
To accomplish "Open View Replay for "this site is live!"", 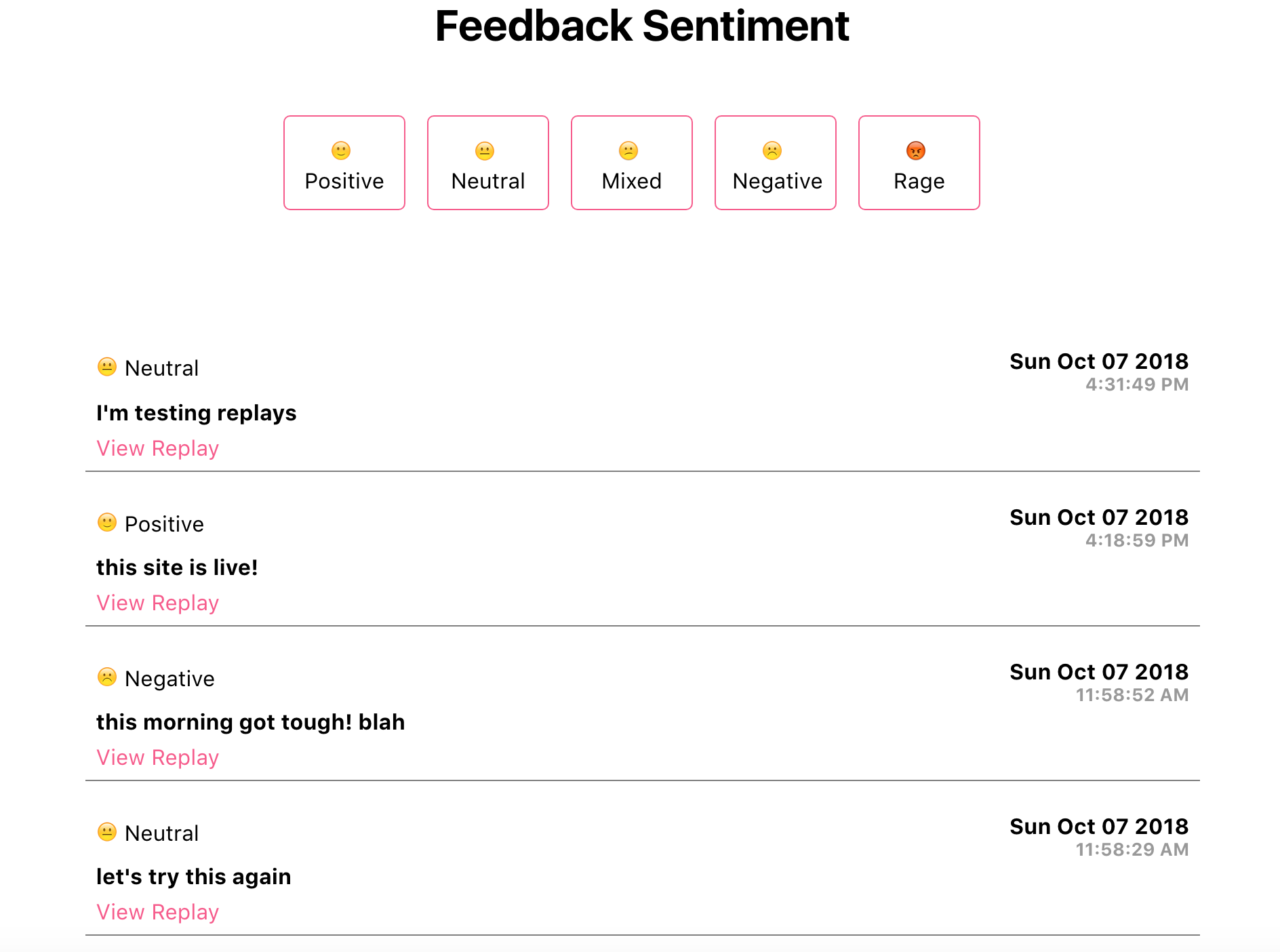I will (158, 603).
